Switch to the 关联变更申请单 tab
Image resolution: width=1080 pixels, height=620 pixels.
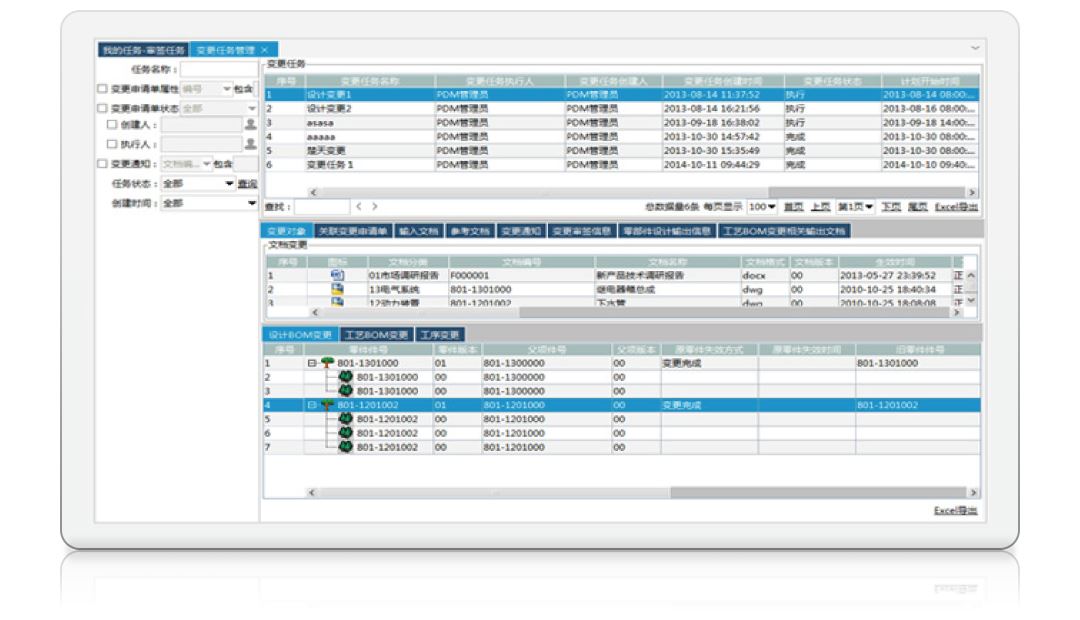point(352,231)
